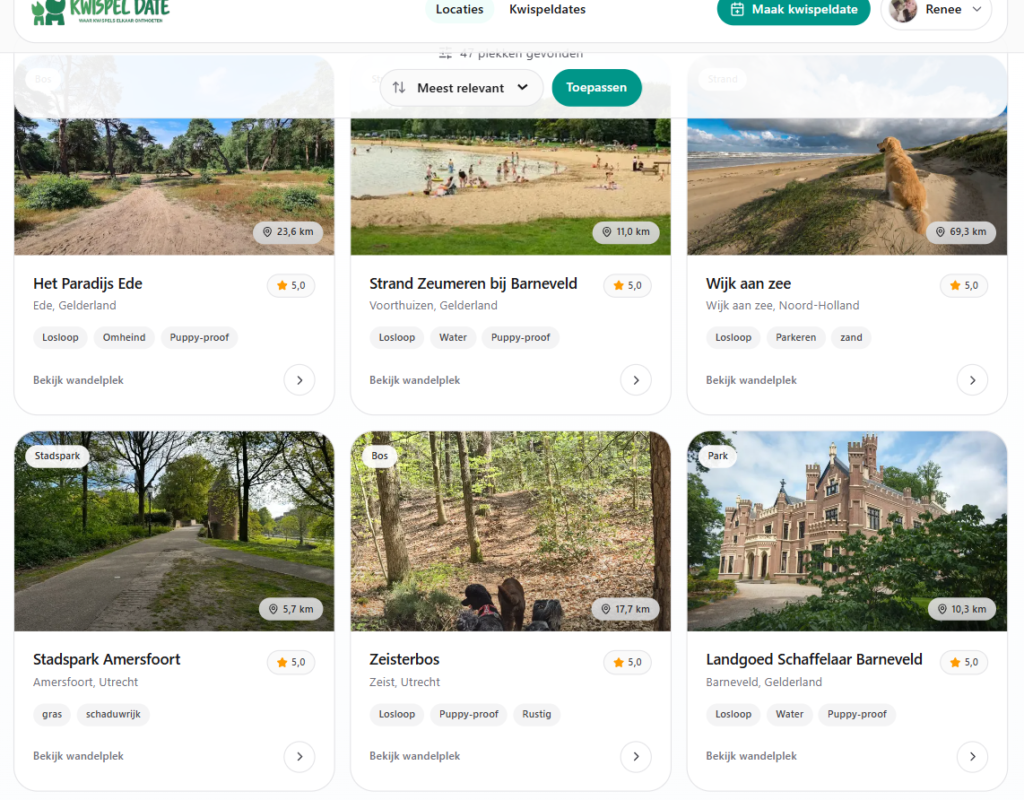The width and height of the screenshot is (1024, 800).
Task: Open Renee's profile avatar
Action: pyautogui.click(x=903, y=10)
